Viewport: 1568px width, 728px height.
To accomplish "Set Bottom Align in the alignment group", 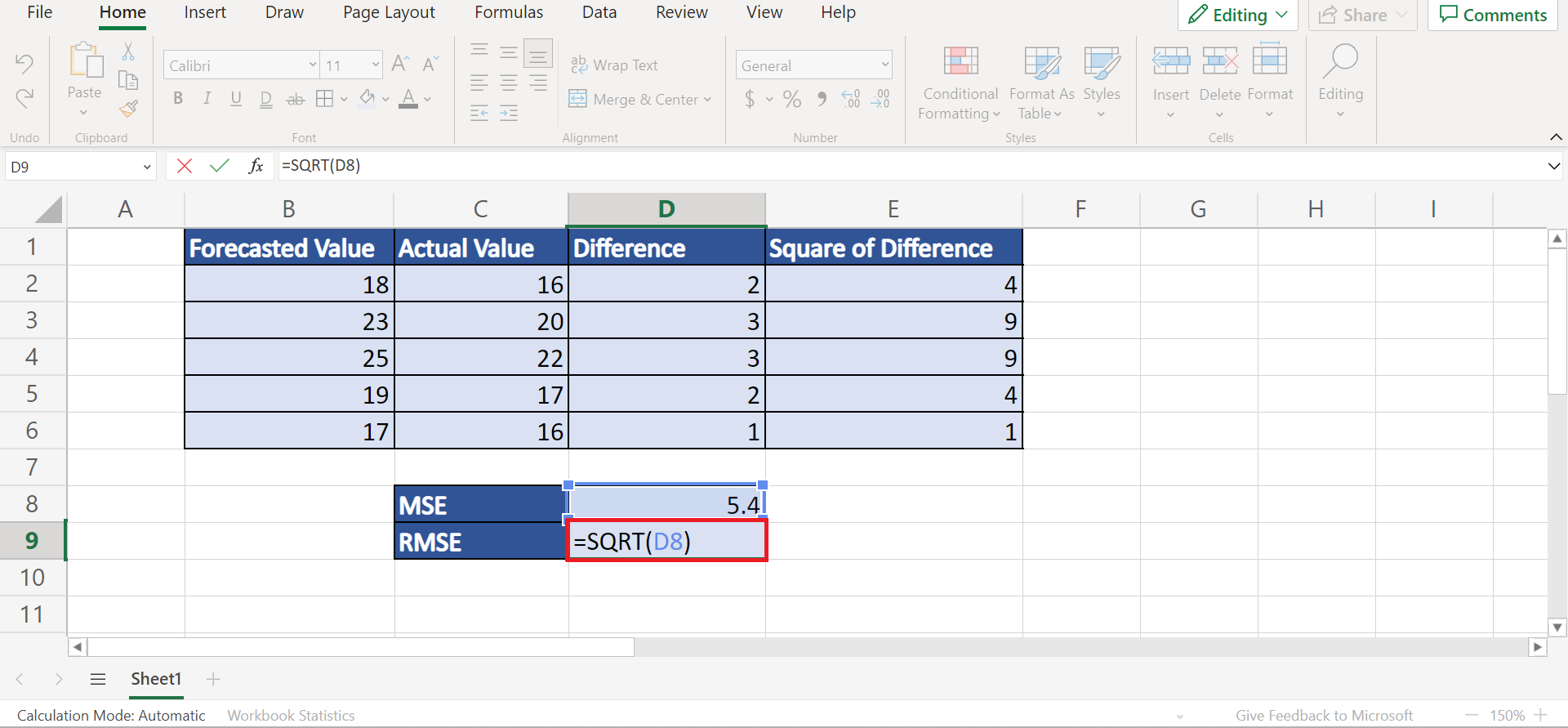I will pos(538,54).
